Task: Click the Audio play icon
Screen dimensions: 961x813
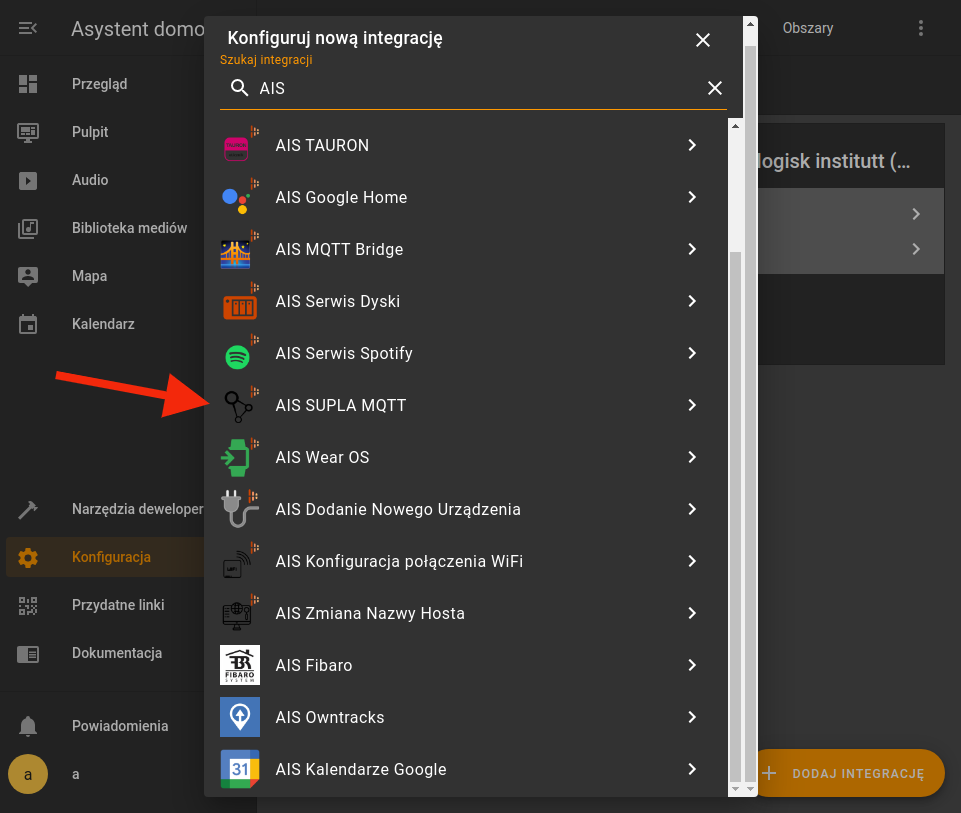Action: [28, 180]
